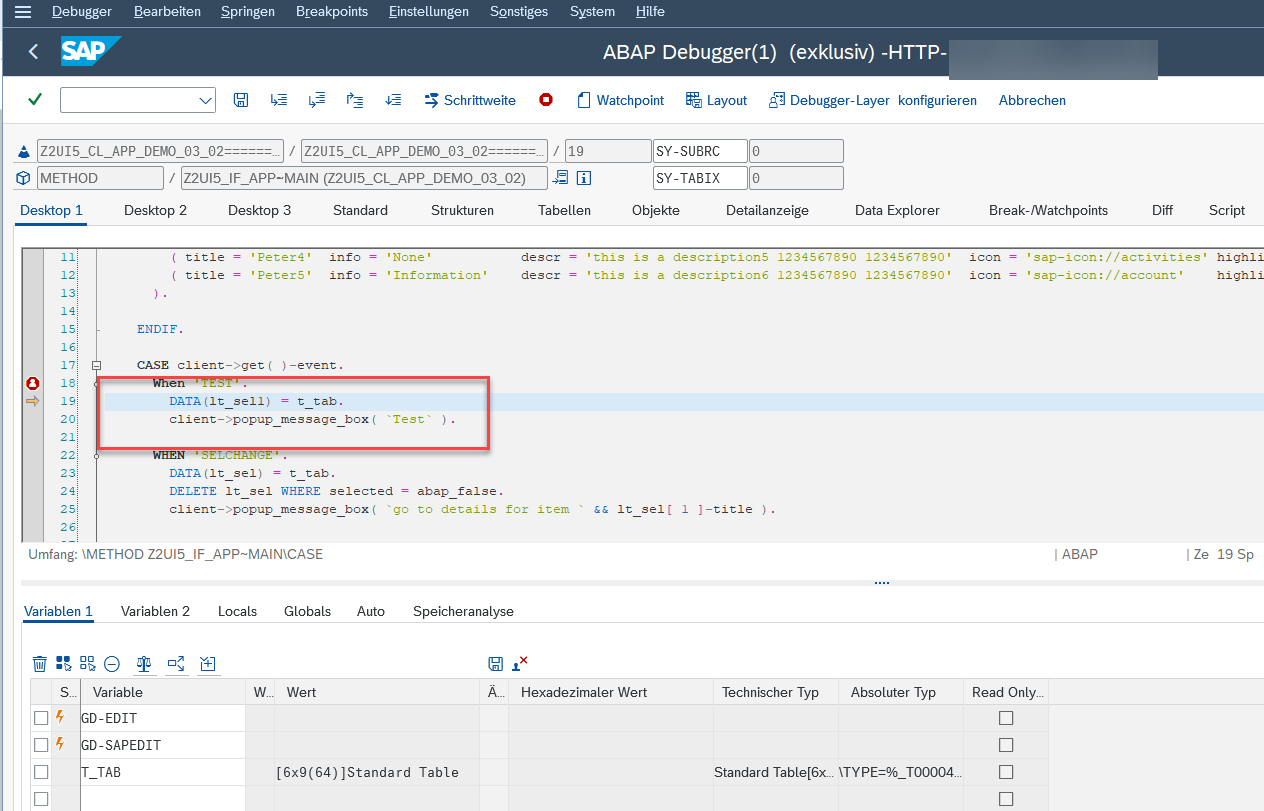The height and width of the screenshot is (811, 1264).
Task: Collapse the CASE block at line 17
Action: 96,365
